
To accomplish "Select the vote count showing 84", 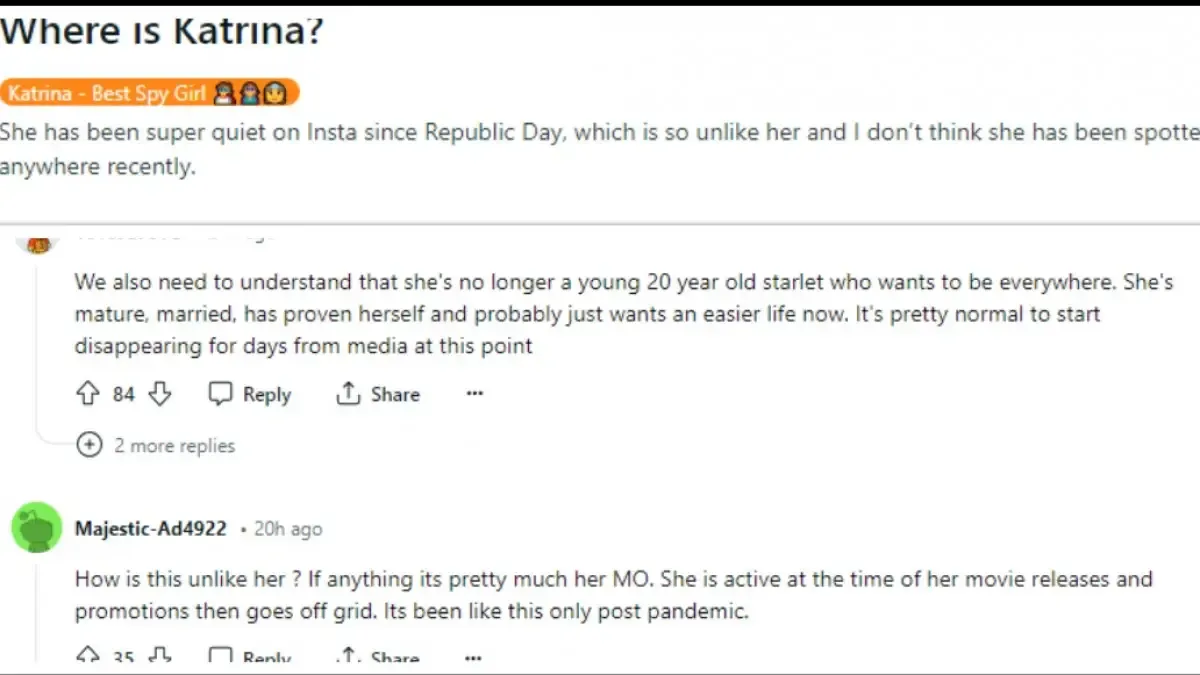I will [122, 394].
